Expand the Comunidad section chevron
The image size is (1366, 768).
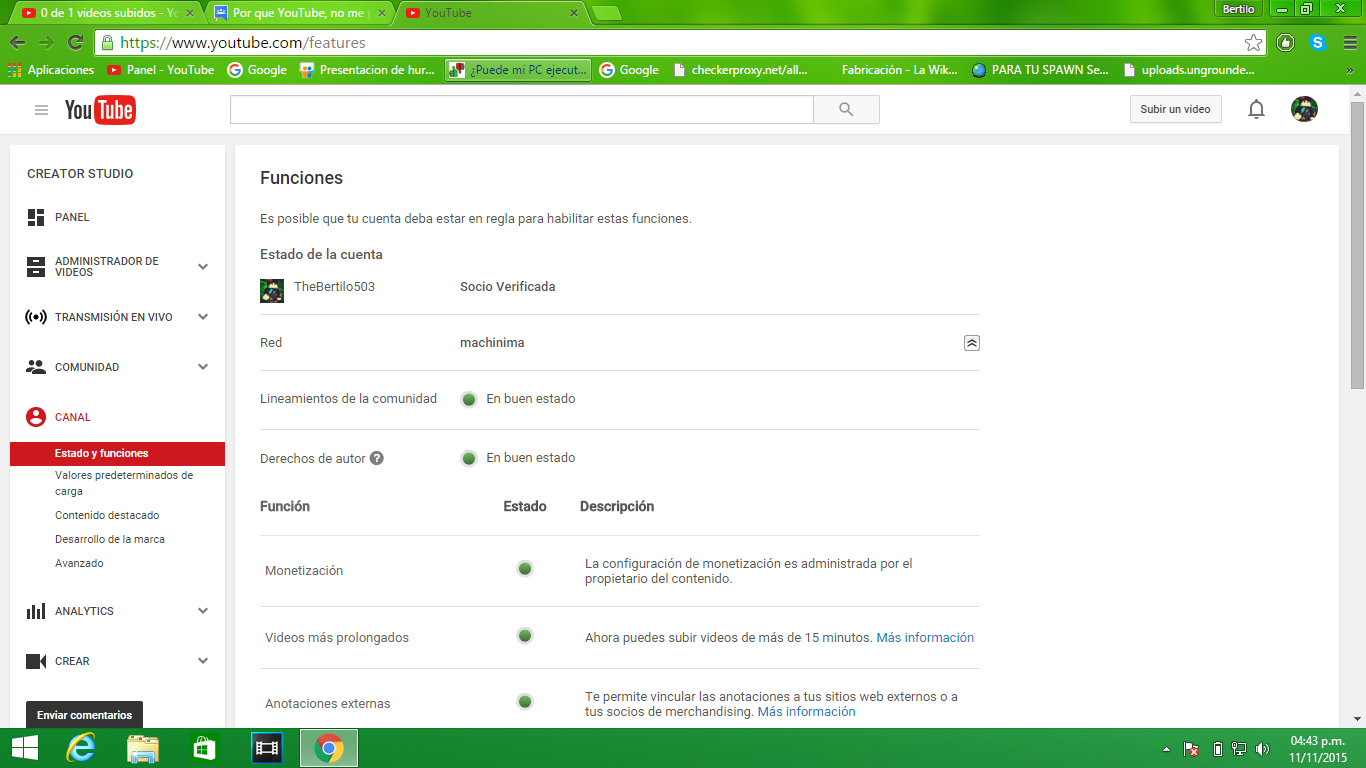[203, 367]
